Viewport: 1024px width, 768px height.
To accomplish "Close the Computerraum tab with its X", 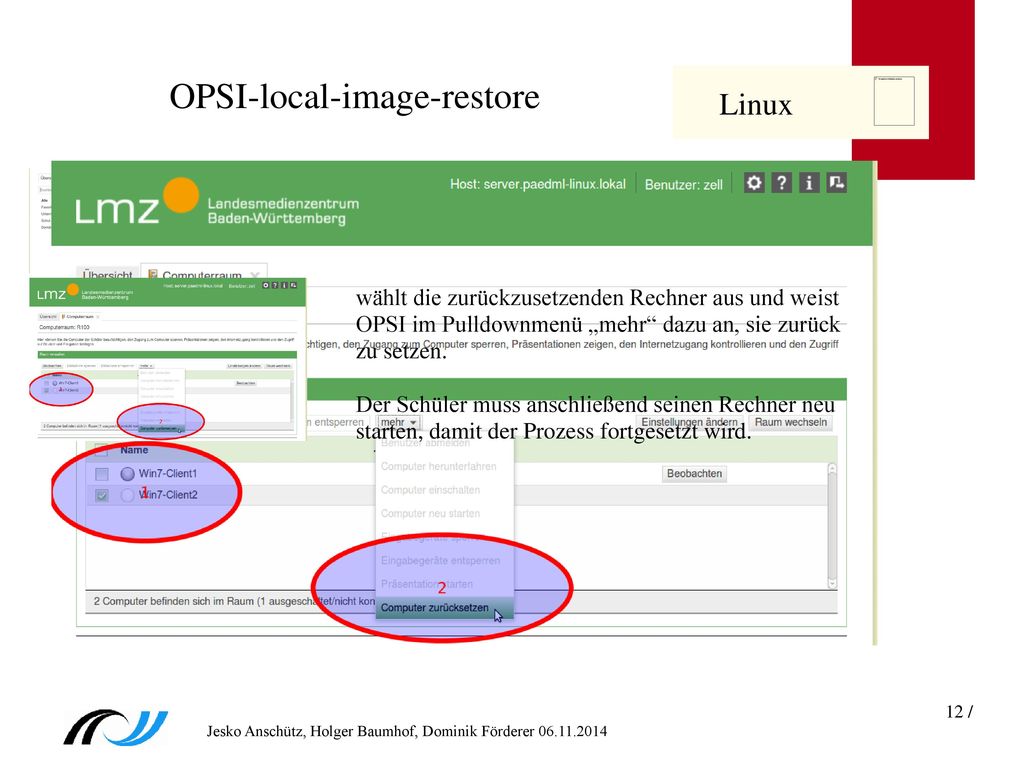I will (x=255, y=275).
